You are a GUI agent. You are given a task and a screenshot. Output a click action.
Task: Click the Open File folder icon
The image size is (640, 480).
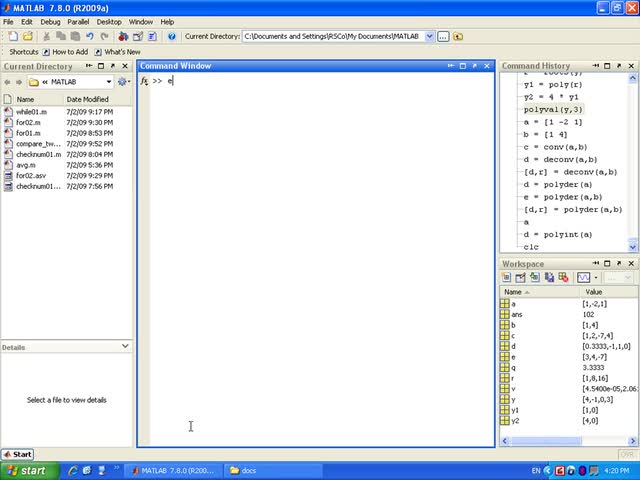click(x=27, y=36)
